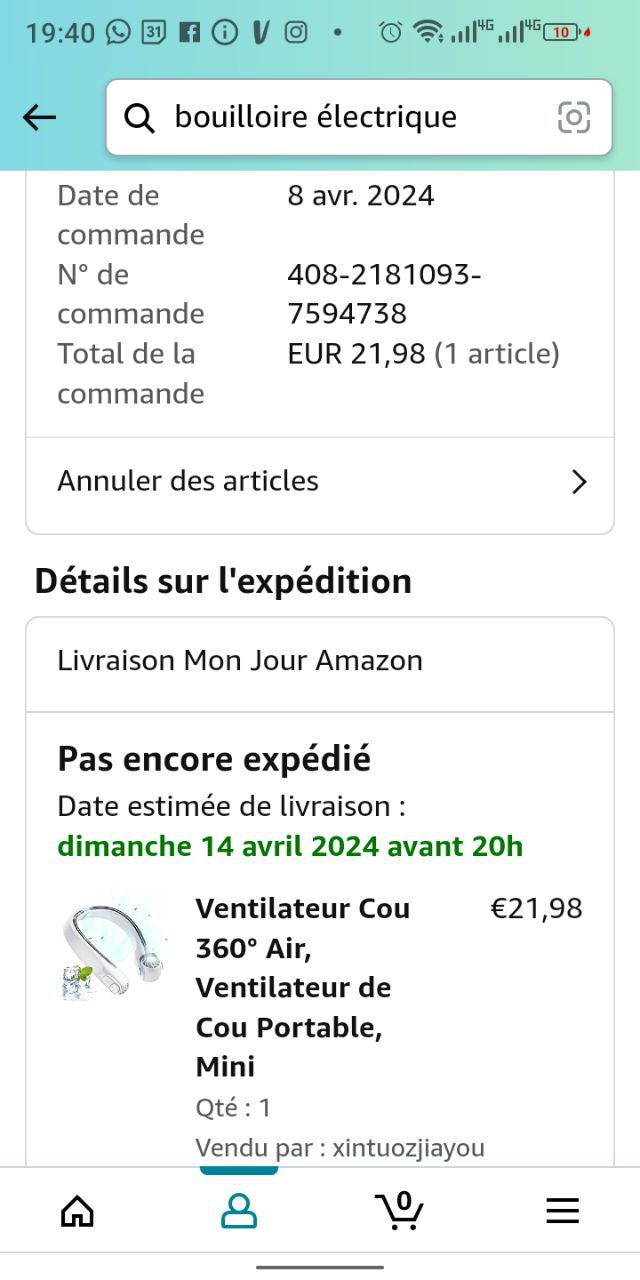Screen dimensions: 640x1280
Task: Tap the back arrow icon
Action: [40, 118]
